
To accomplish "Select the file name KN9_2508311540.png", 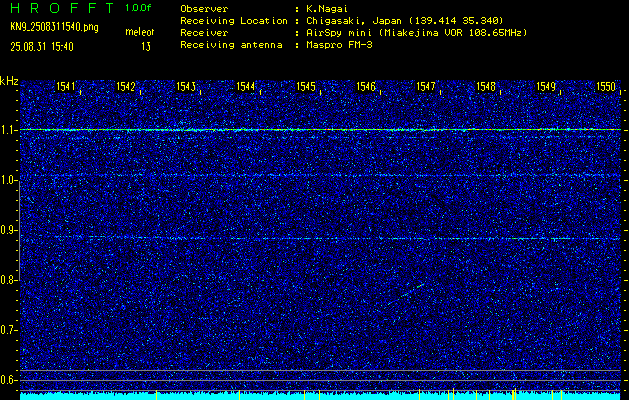I will [x=54, y=28].
